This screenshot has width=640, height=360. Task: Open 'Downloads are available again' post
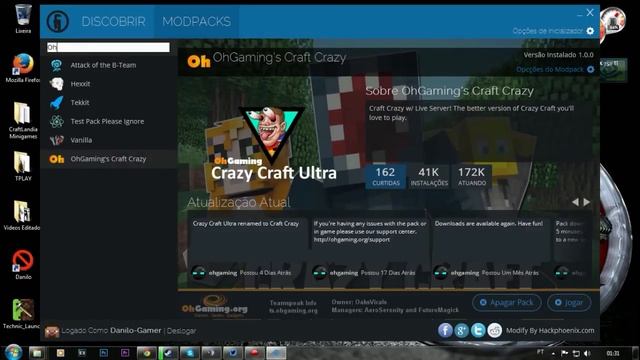pyautogui.click(x=489, y=224)
